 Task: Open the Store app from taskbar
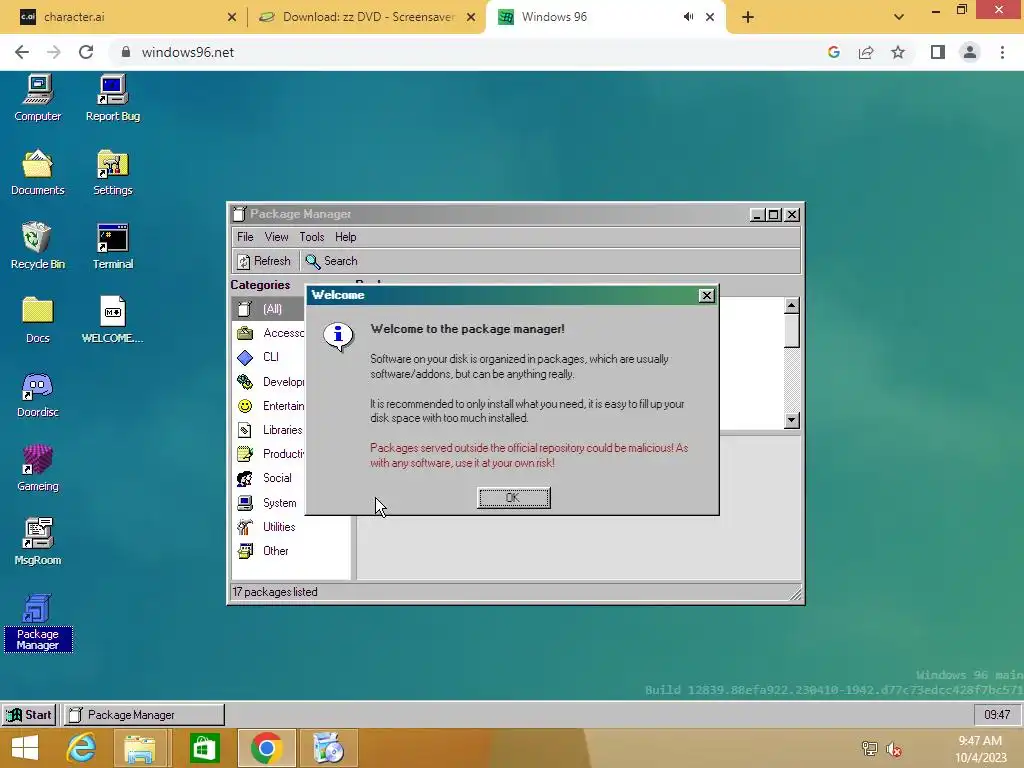click(204, 748)
